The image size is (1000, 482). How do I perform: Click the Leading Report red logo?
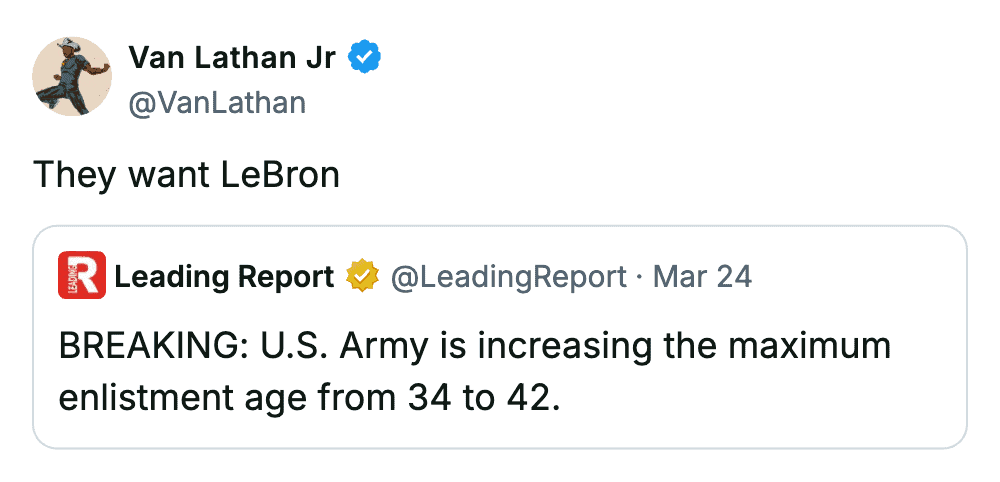click(81, 276)
